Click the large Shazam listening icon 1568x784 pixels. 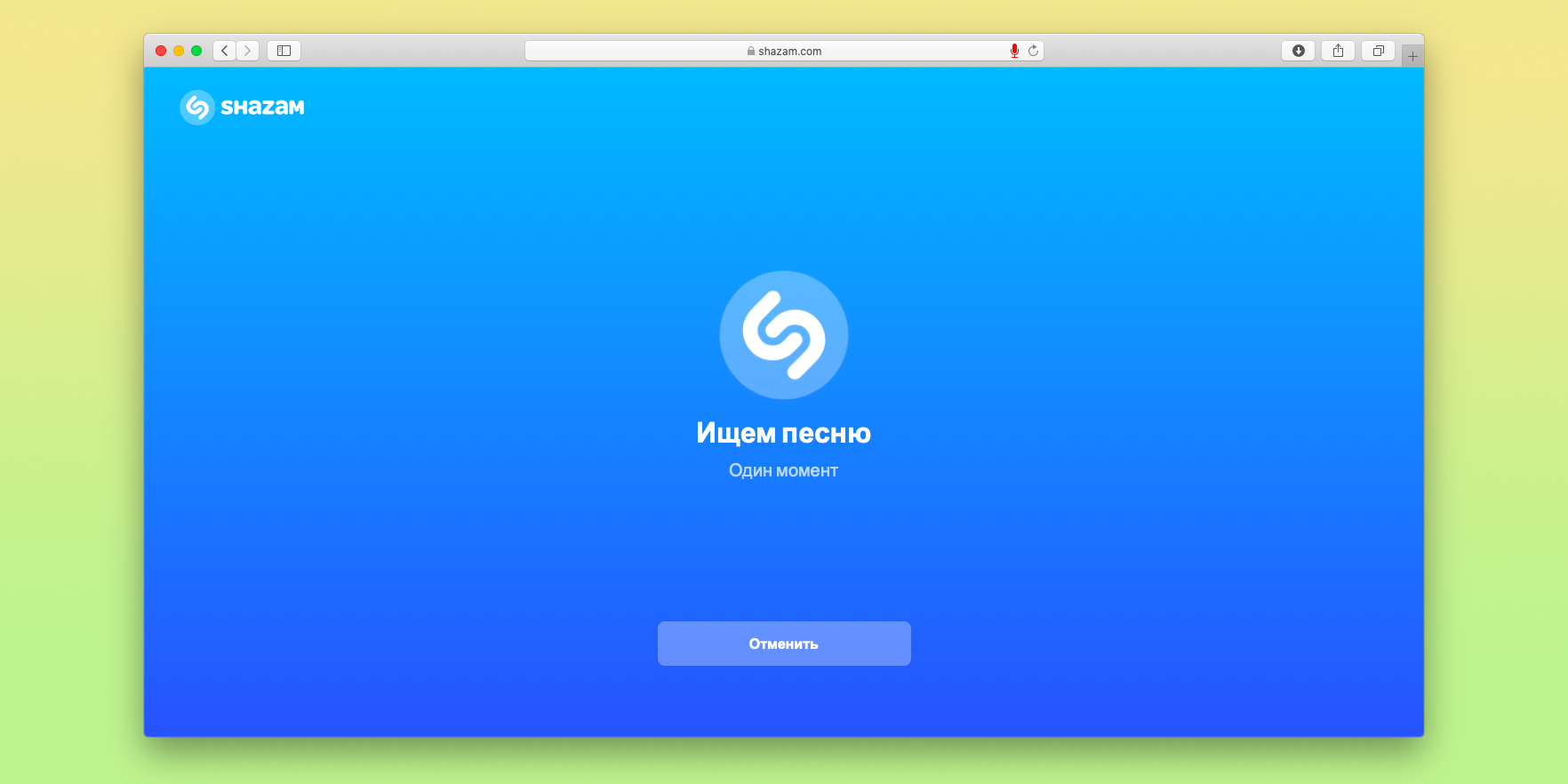pos(784,335)
